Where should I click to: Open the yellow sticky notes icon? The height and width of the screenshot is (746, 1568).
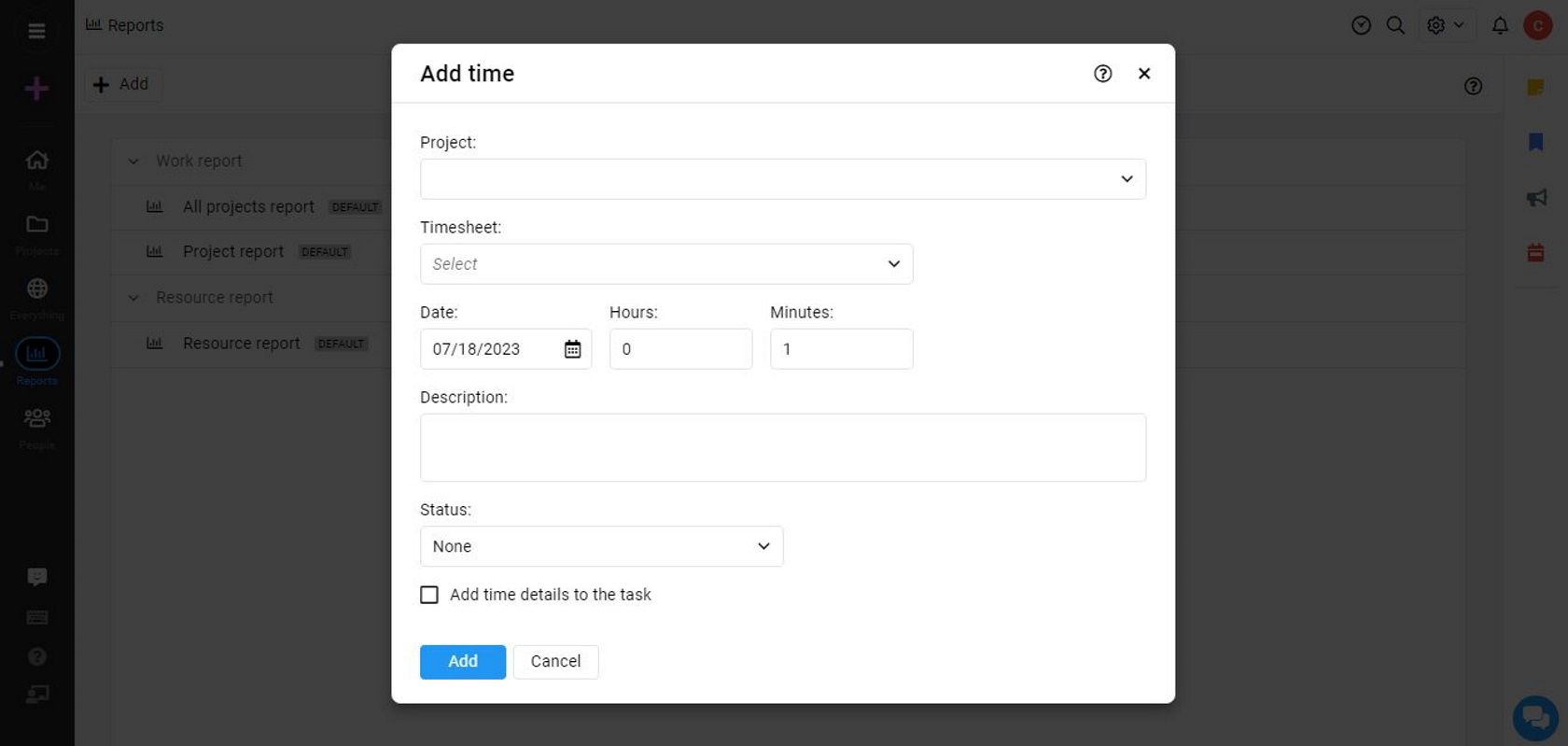tap(1535, 87)
